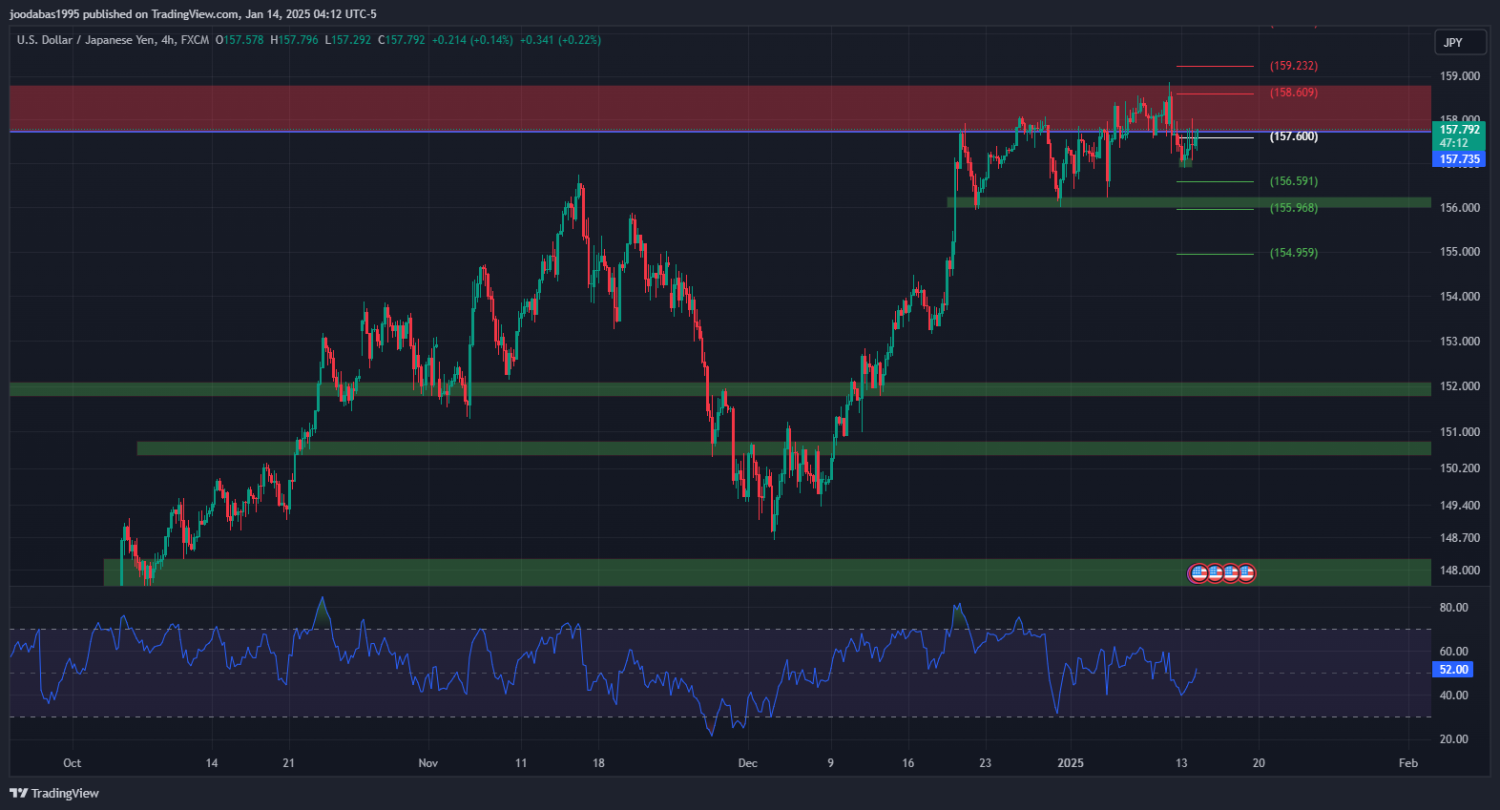Click the green 157.792 current price label
This screenshot has height=810, width=1500.
tap(1459, 129)
